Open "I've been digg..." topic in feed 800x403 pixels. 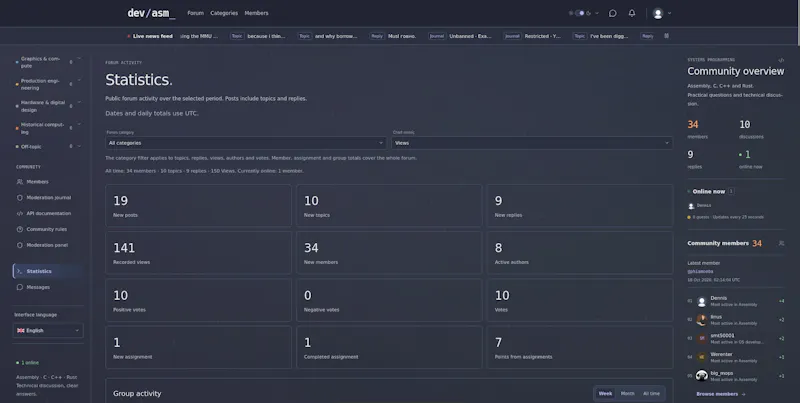pyautogui.click(x=609, y=36)
